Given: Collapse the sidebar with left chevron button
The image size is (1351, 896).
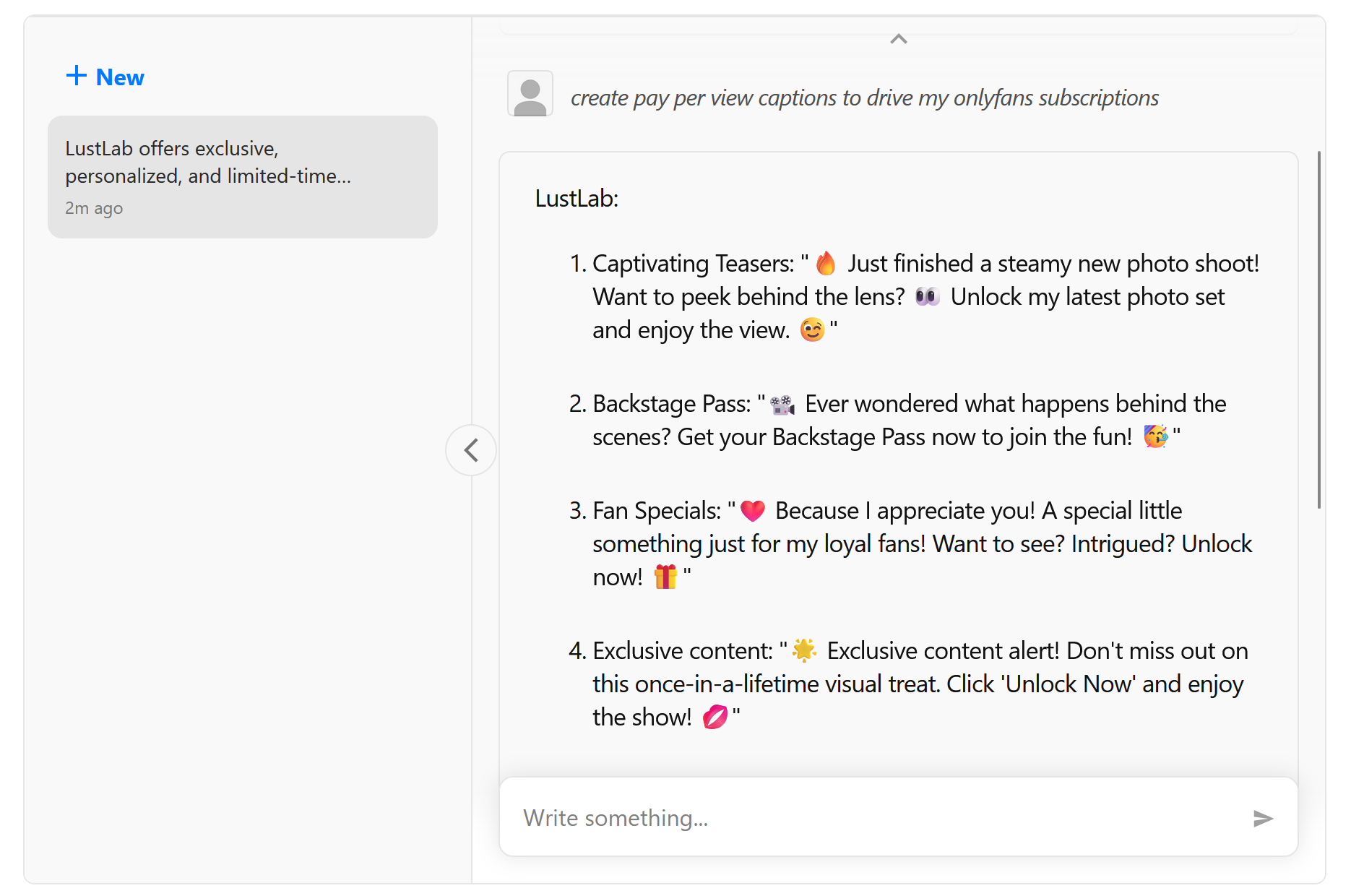Looking at the screenshot, I should coord(471,450).
